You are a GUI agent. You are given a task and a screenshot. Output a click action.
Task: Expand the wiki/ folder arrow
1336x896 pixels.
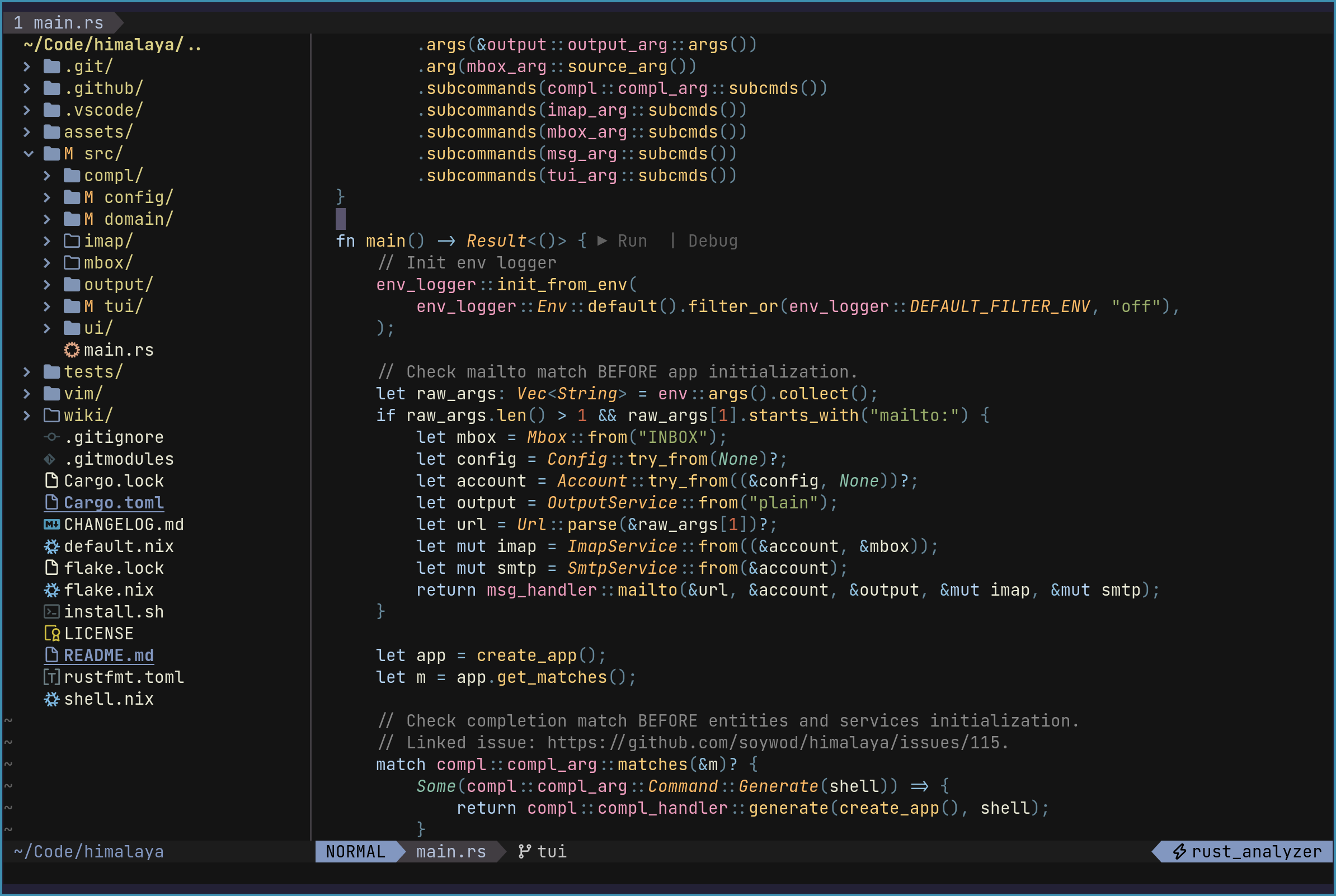(x=27, y=416)
